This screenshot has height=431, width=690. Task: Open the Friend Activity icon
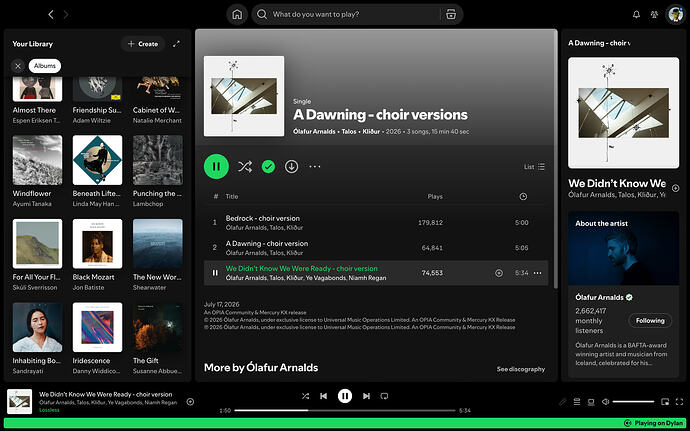coord(654,15)
